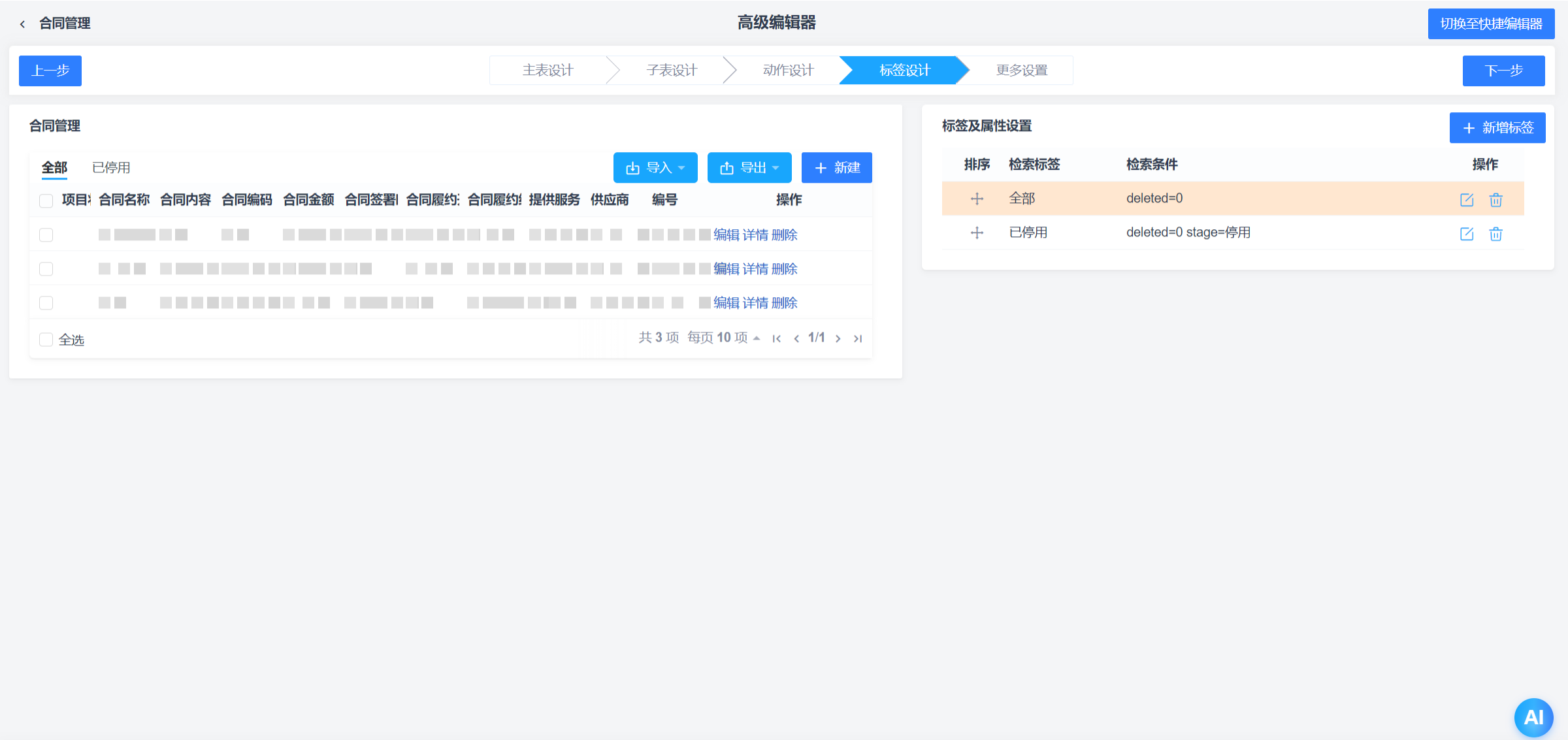Click the back arrow beside 合同管理
This screenshot has width=1568, height=740.
click(x=22, y=24)
